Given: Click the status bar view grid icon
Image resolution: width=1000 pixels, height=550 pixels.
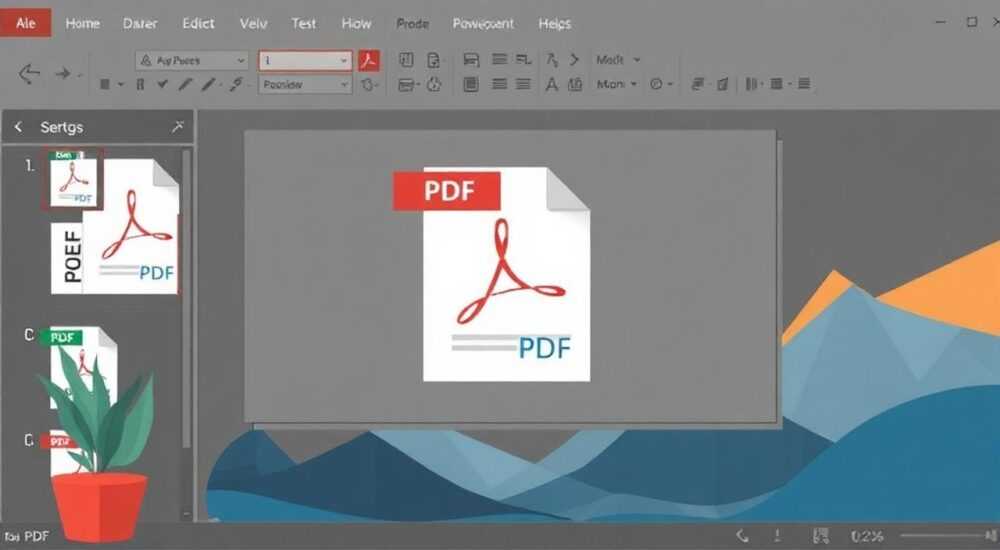Looking at the screenshot, I should [x=821, y=536].
